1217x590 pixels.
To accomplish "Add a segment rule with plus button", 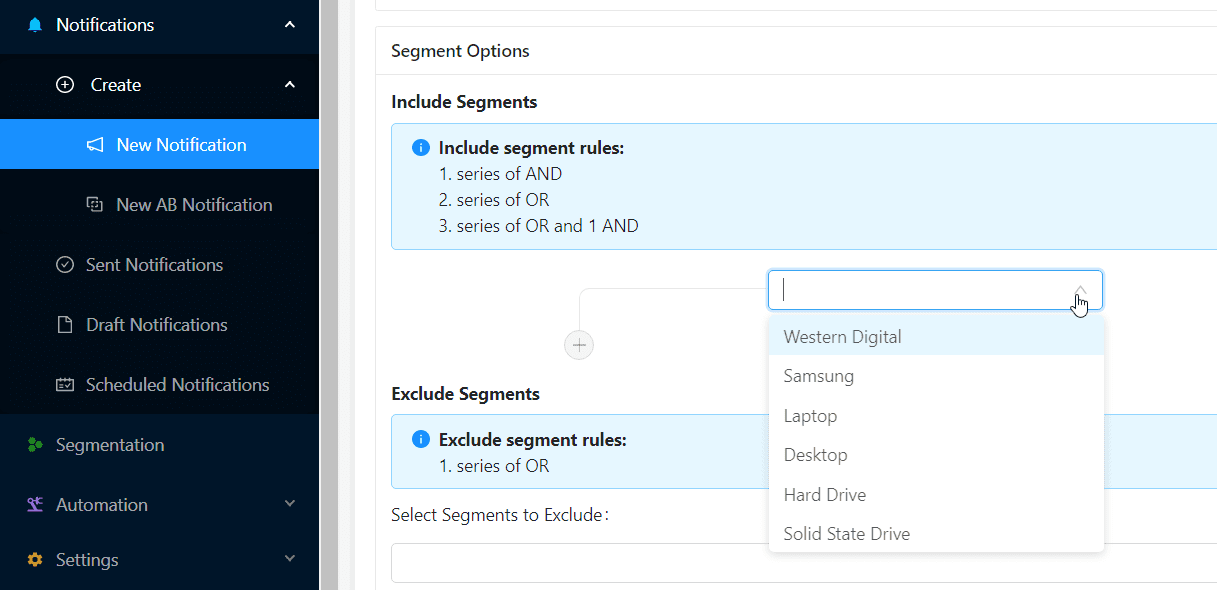I will pos(579,346).
